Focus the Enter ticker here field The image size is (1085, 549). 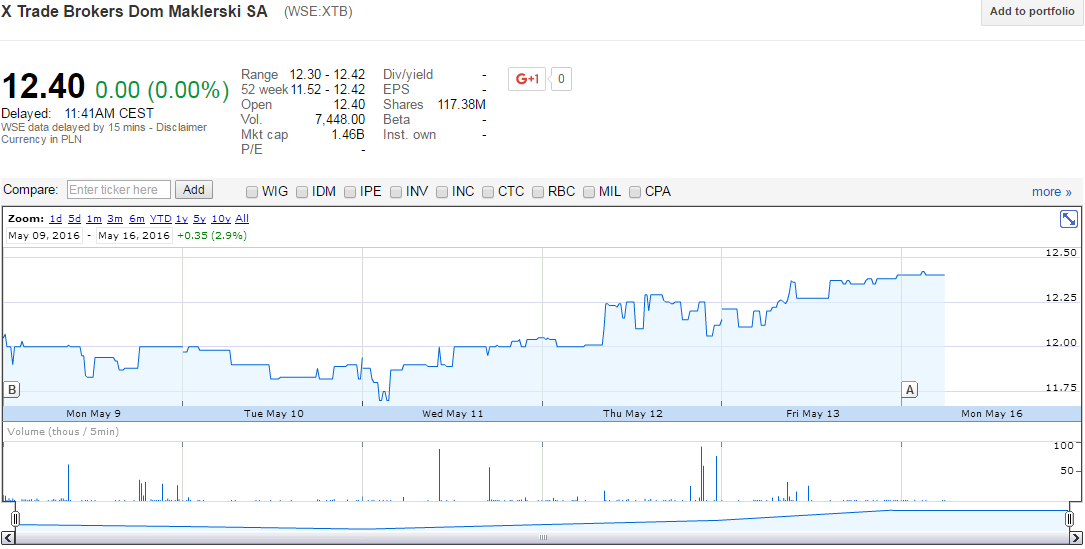click(119, 190)
